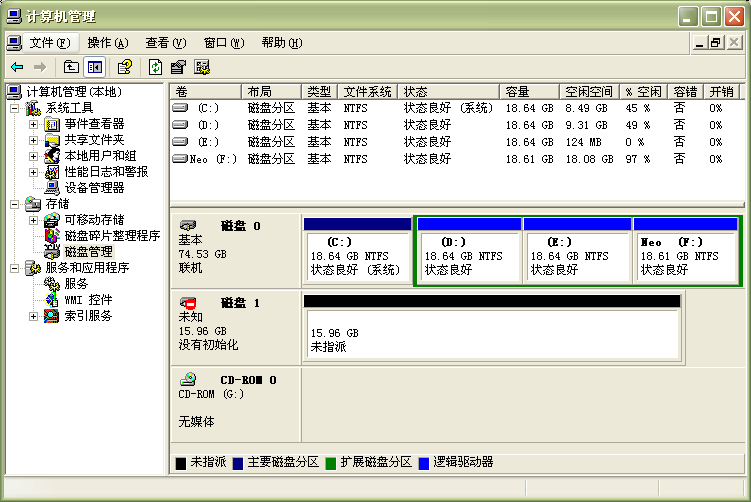
Task: Open the 操作(A) menu
Action: pos(108,43)
